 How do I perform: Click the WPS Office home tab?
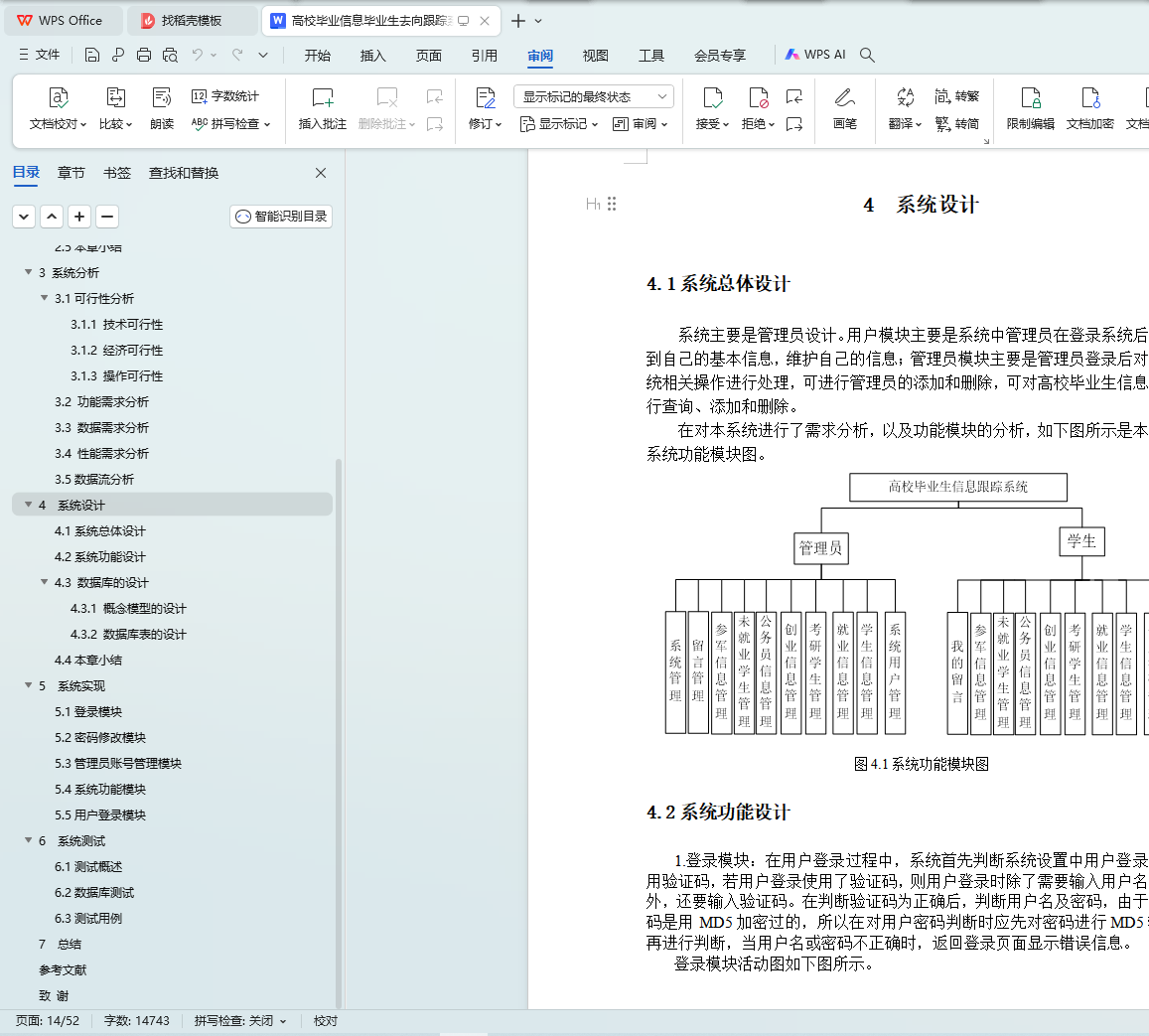(63, 21)
